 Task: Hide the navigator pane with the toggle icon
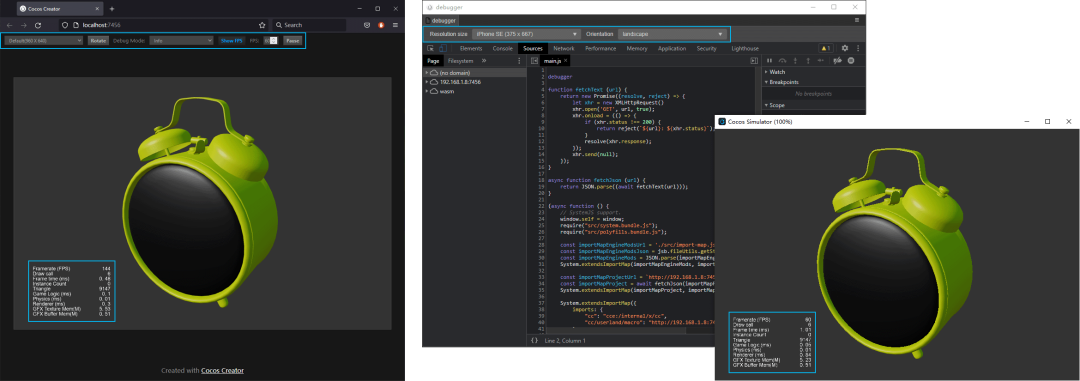coord(534,61)
